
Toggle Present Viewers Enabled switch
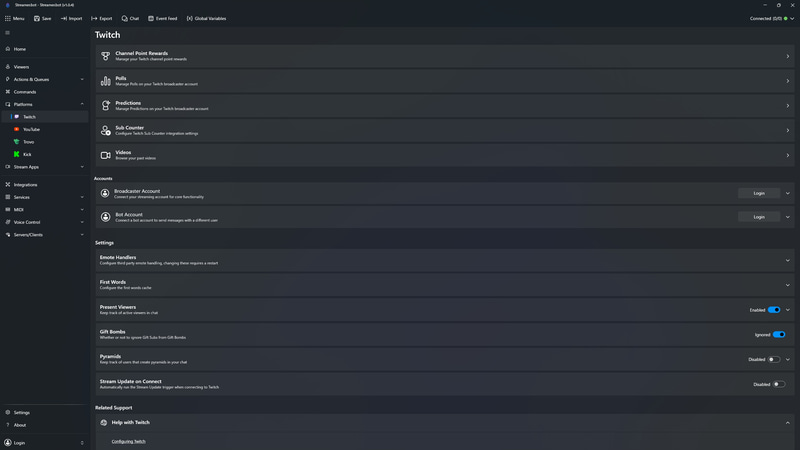tap(774, 310)
